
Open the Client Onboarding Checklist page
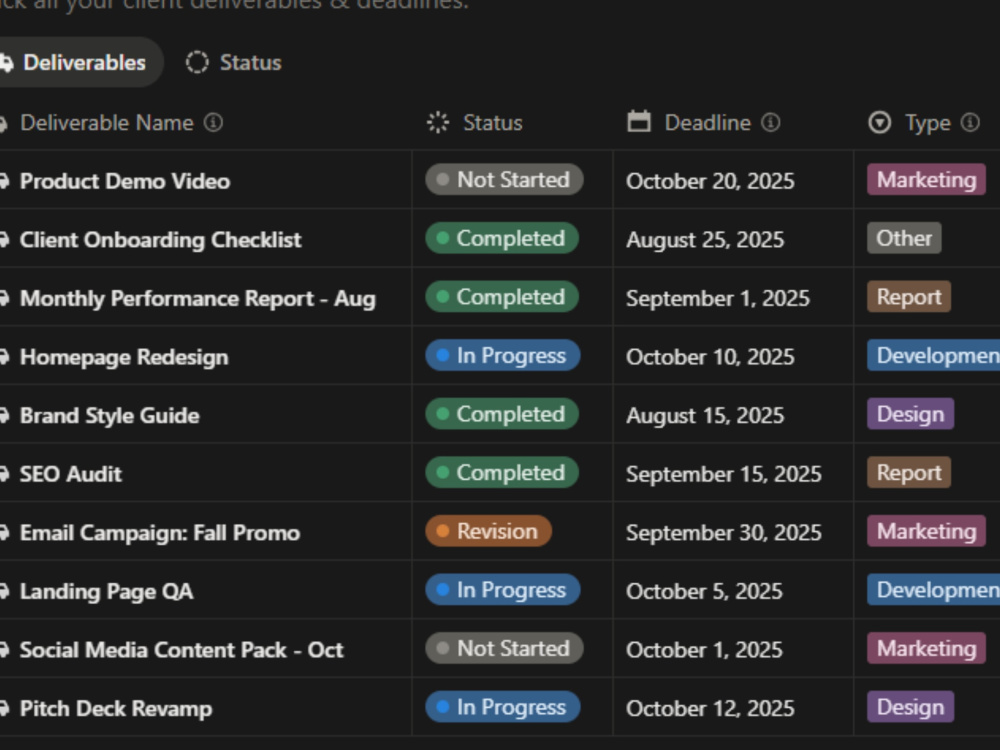pyautogui.click(x=161, y=240)
